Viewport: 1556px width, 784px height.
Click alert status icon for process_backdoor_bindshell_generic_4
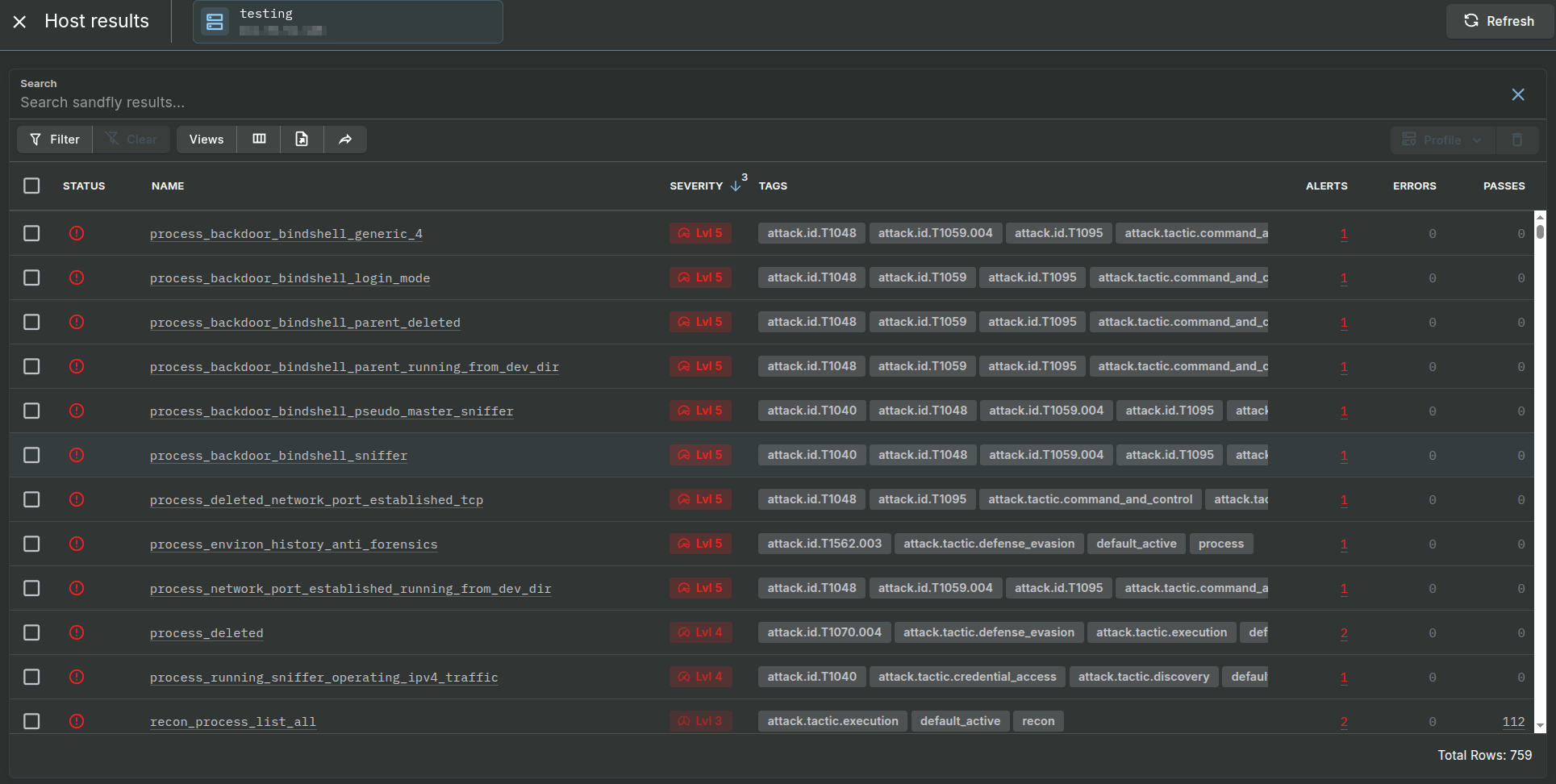pyautogui.click(x=77, y=233)
